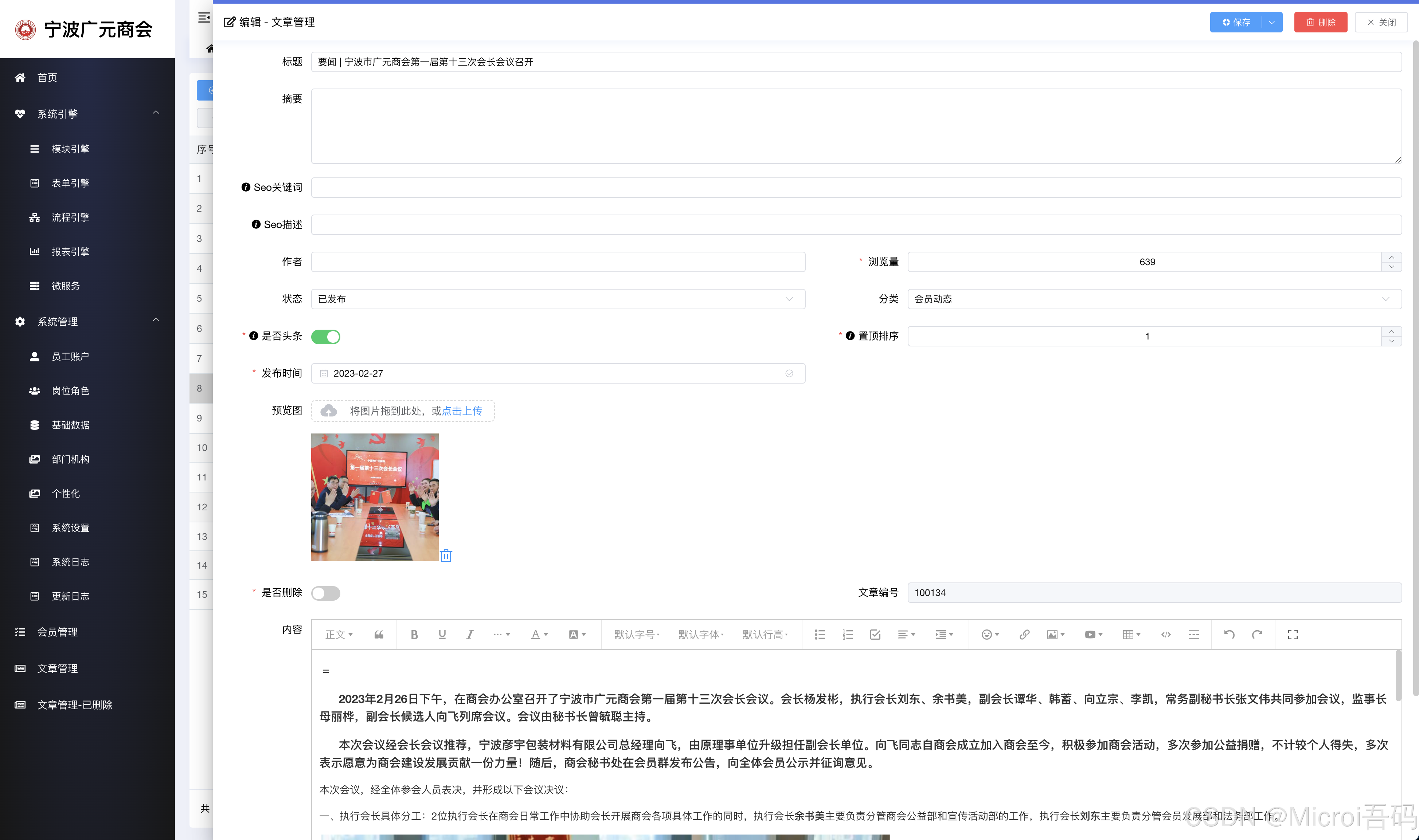Viewport: 1419px width, 840px height.
Task: Click the red 删除 delete button
Action: point(1321,22)
